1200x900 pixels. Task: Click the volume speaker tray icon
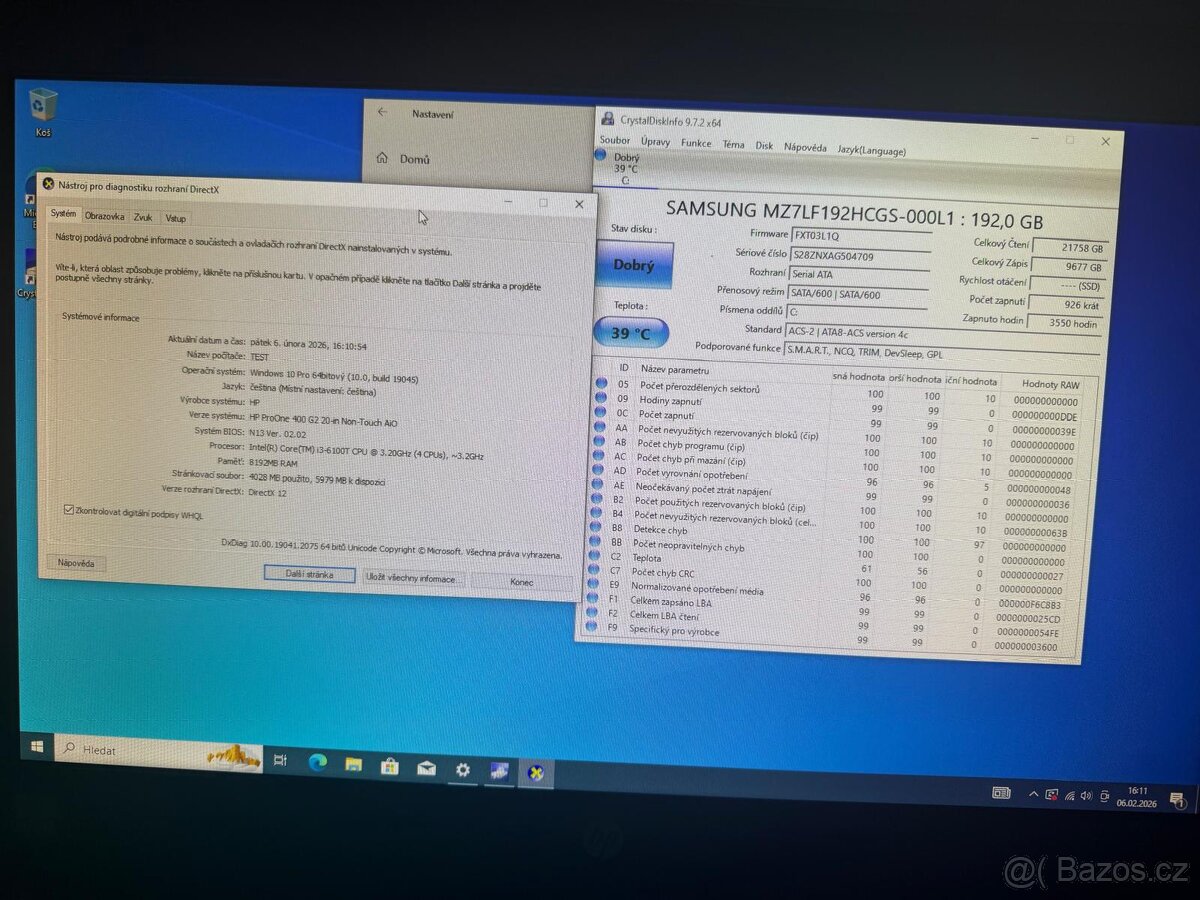pyautogui.click(x=1086, y=796)
